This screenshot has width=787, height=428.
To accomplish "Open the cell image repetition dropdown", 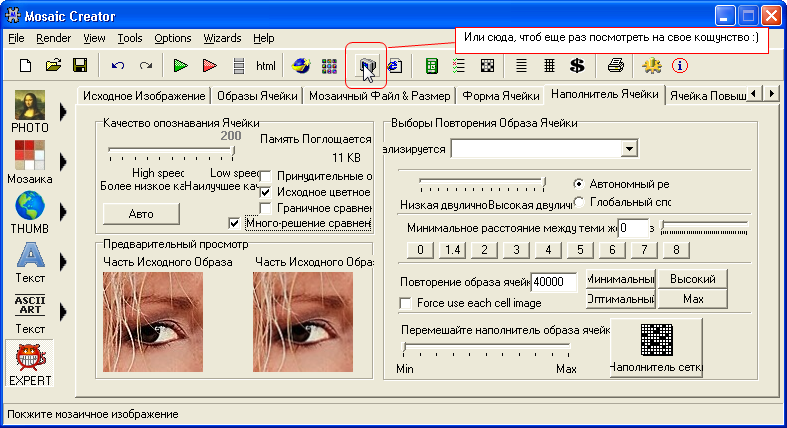I will (629, 149).
